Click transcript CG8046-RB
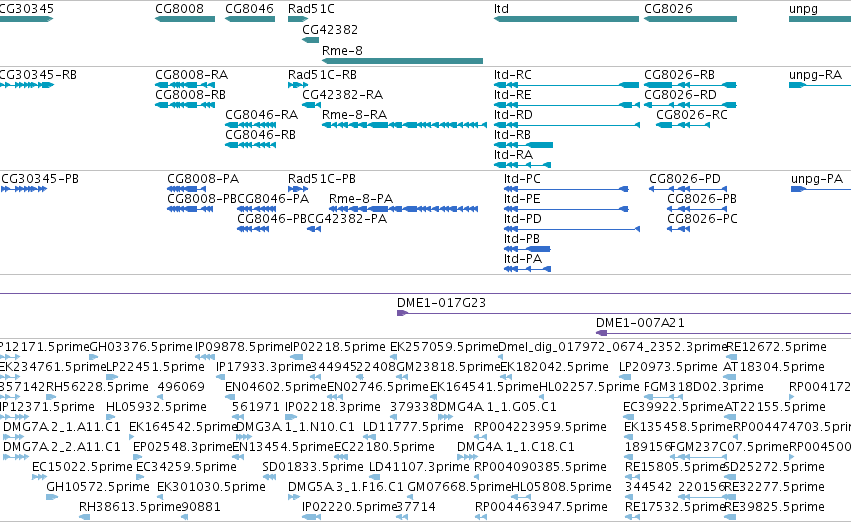 click(251, 145)
